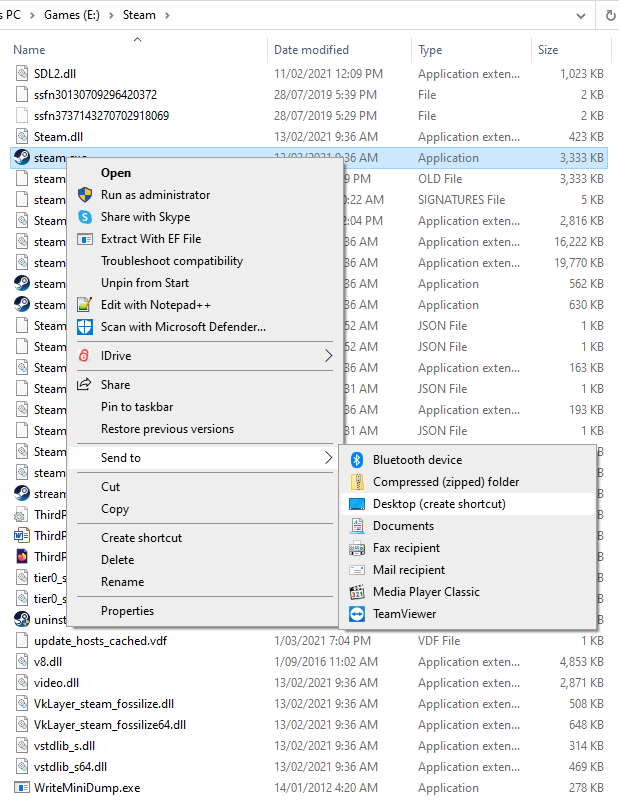Select Pin to taskbar menu entry

pos(137,407)
